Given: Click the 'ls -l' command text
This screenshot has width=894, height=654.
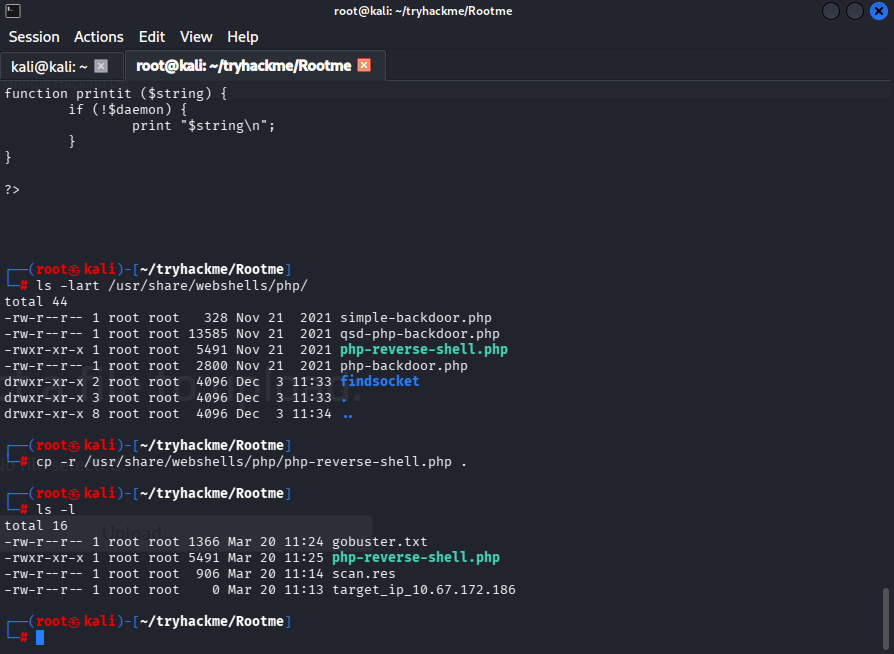Looking at the screenshot, I should click(x=55, y=510).
